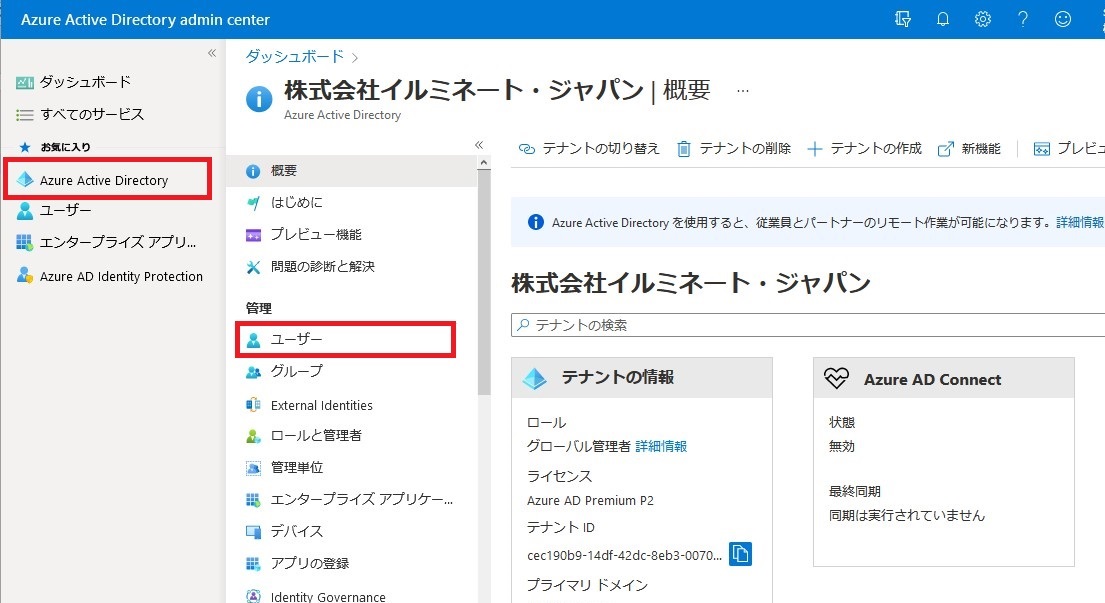Click the ダッシュボード breadcrumb link
Viewport: 1105px width, 603px height.
coord(295,56)
